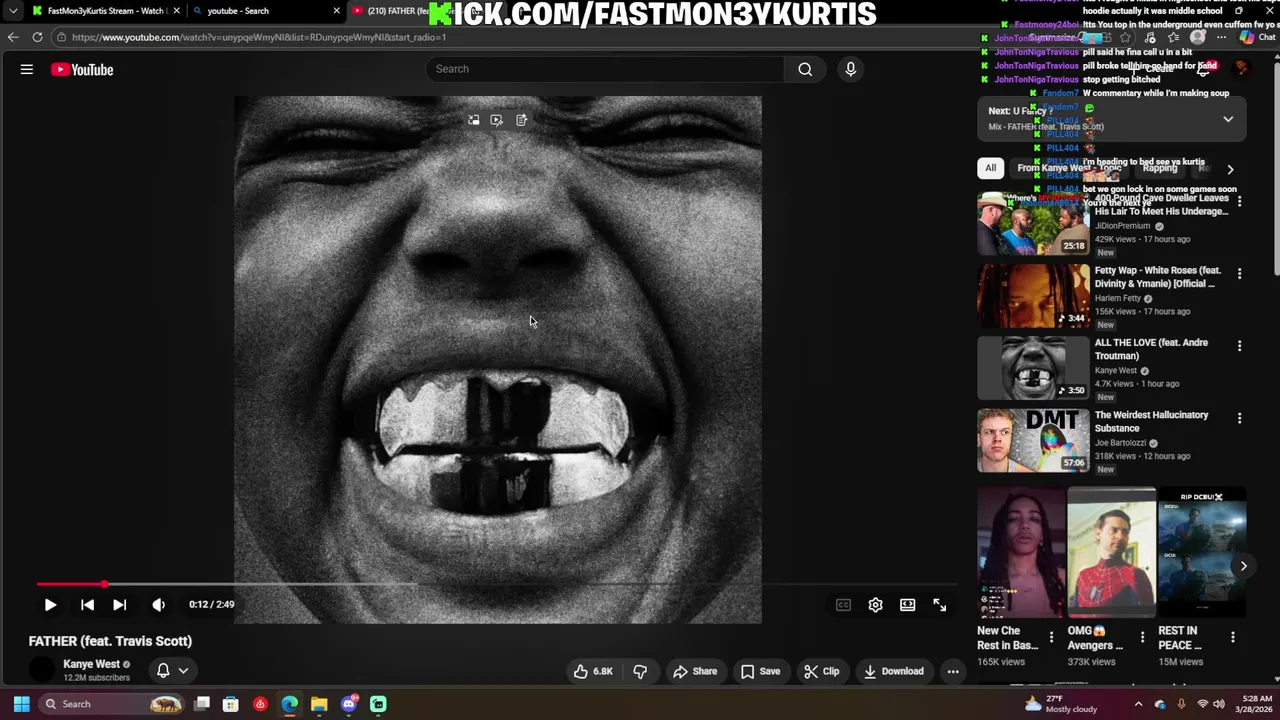Image resolution: width=1280 pixels, height=720 pixels.
Task: Start voice search with the microphone
Action: click(851, 69)
